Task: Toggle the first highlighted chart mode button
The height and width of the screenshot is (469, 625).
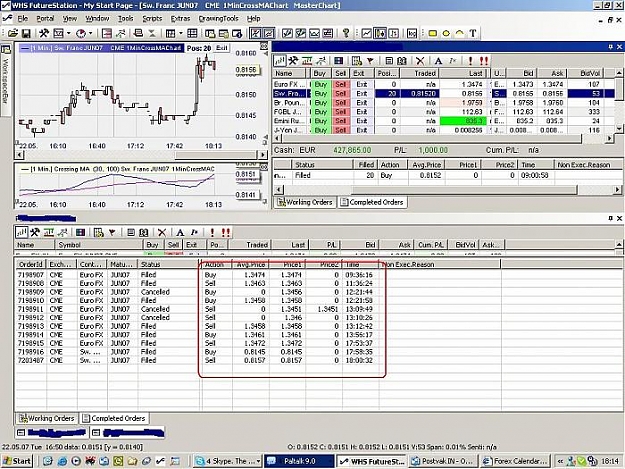Action: (x=256, y=33)
